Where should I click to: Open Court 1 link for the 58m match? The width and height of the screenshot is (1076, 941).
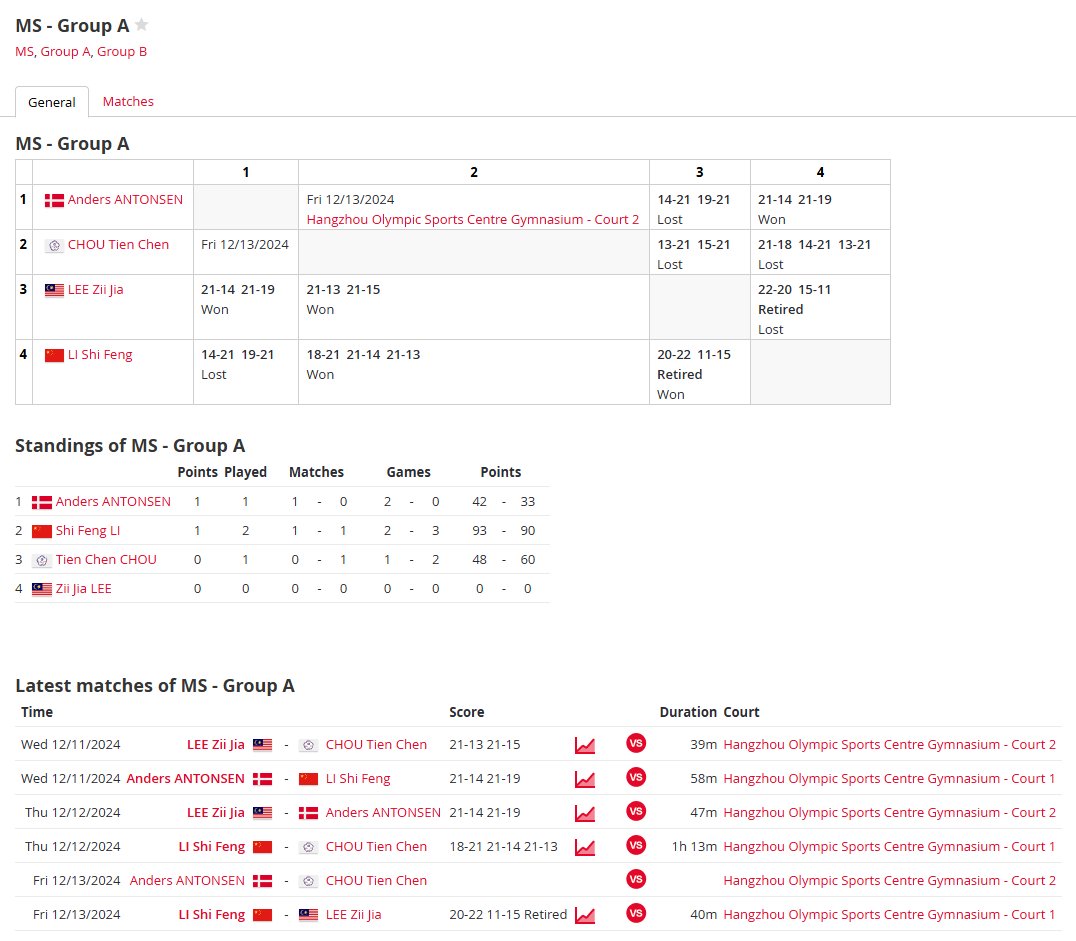889,779
